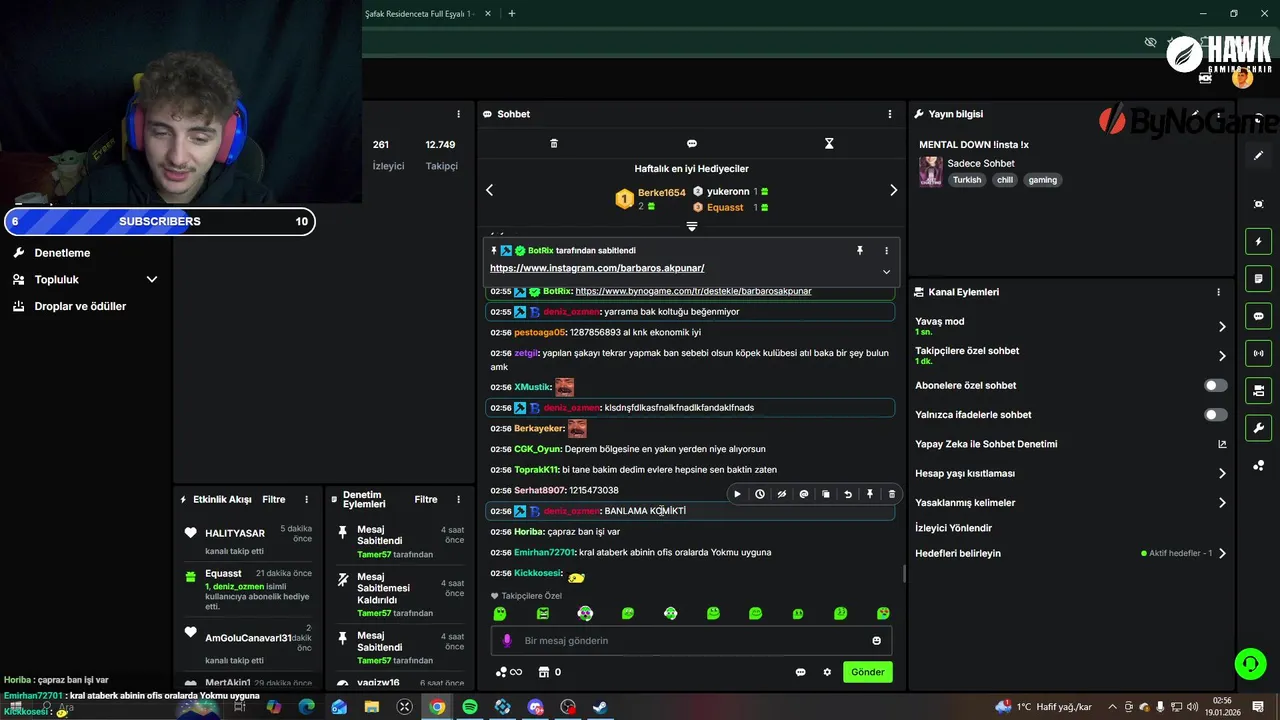This screenshot has width=1280, height=720.
Task: Click the speech bubble icon under Sohbet header
Action: pyautogui.click(x=692, y=144)
